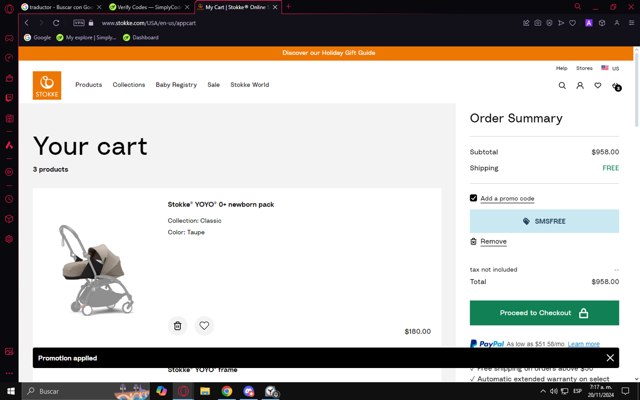Open History clock icon in the sidebar
Image resolution: width=640 pixels, height=400 pixels.
coord(9,199)
